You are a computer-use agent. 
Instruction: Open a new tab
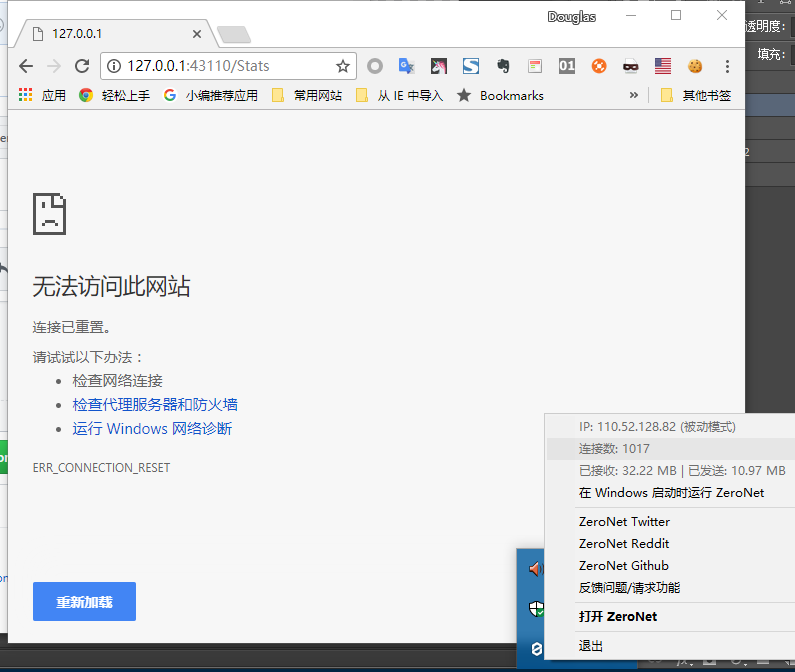(x=234, y=34)
